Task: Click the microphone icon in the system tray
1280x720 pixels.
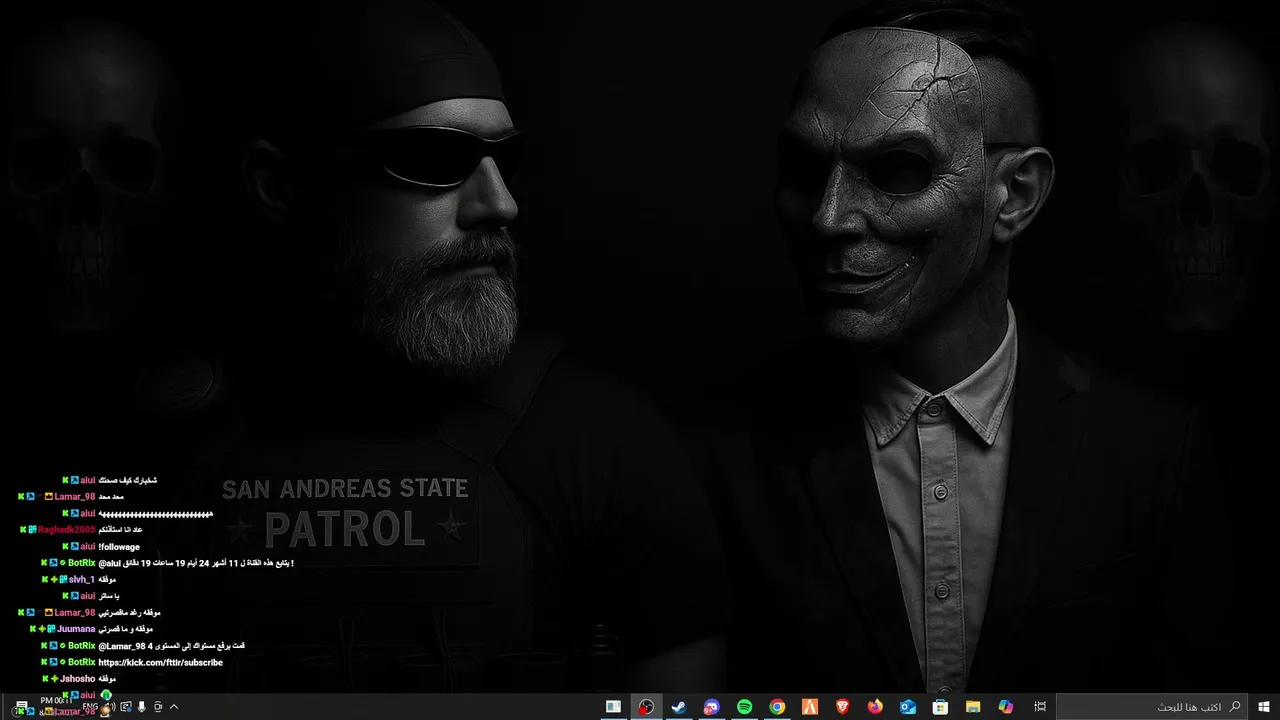Action: pyautogui.click(x=141, y=707)
